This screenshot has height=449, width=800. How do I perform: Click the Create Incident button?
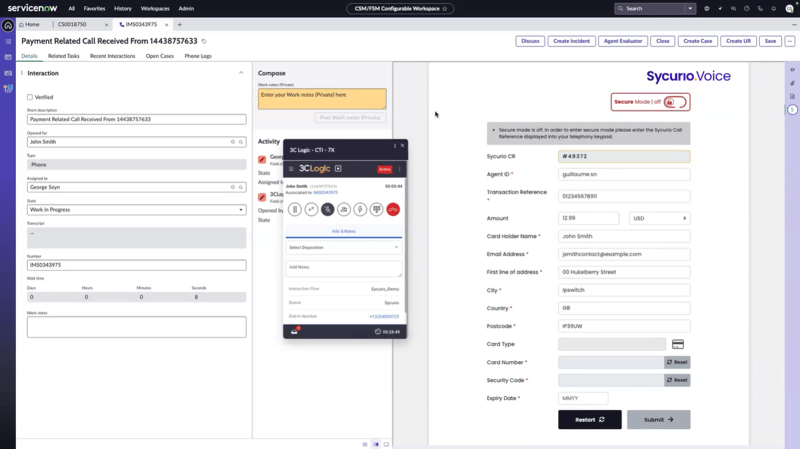tap(571, 41)
